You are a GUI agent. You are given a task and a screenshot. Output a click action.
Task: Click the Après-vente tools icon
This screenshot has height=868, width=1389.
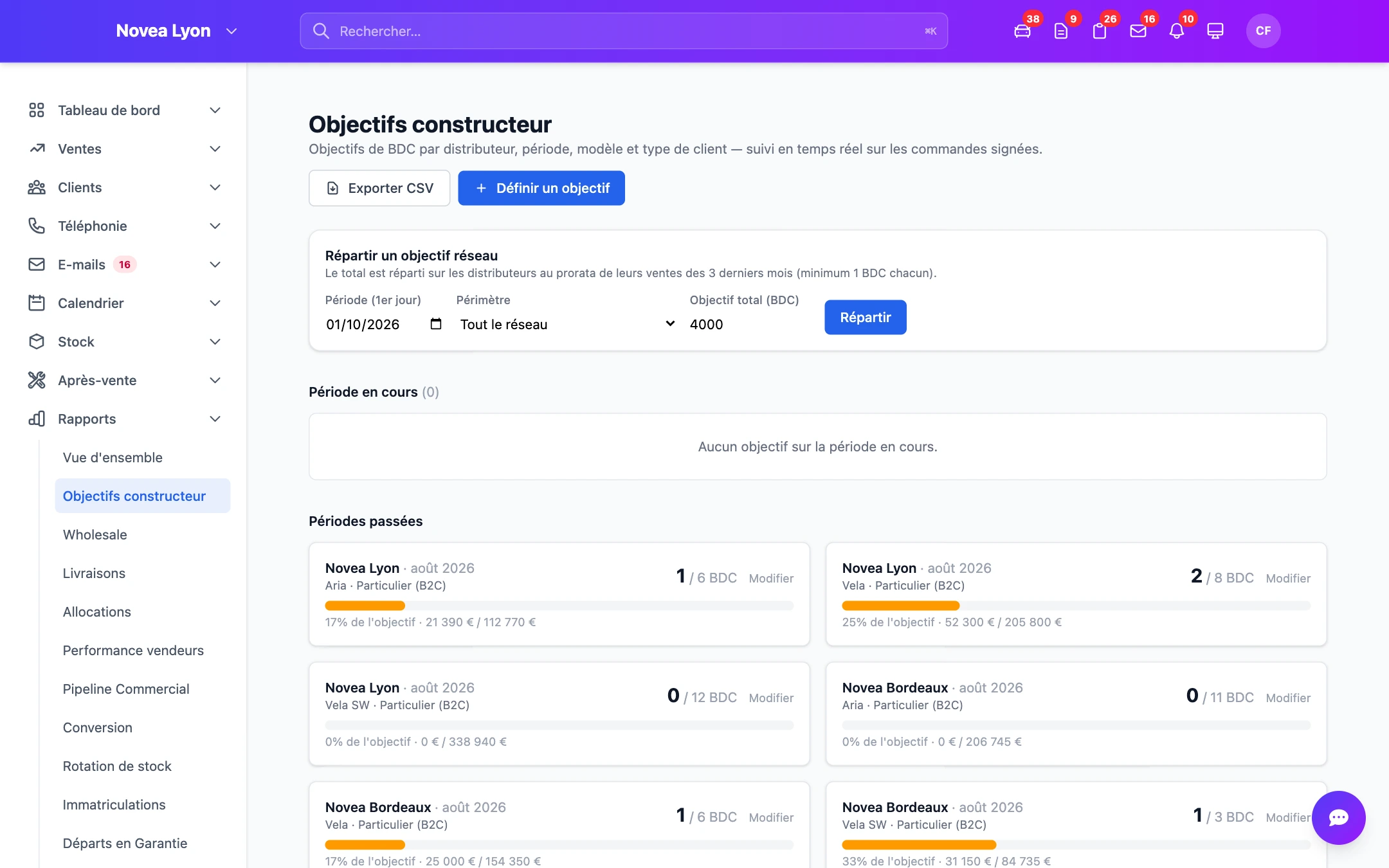(x=37, y=380)
